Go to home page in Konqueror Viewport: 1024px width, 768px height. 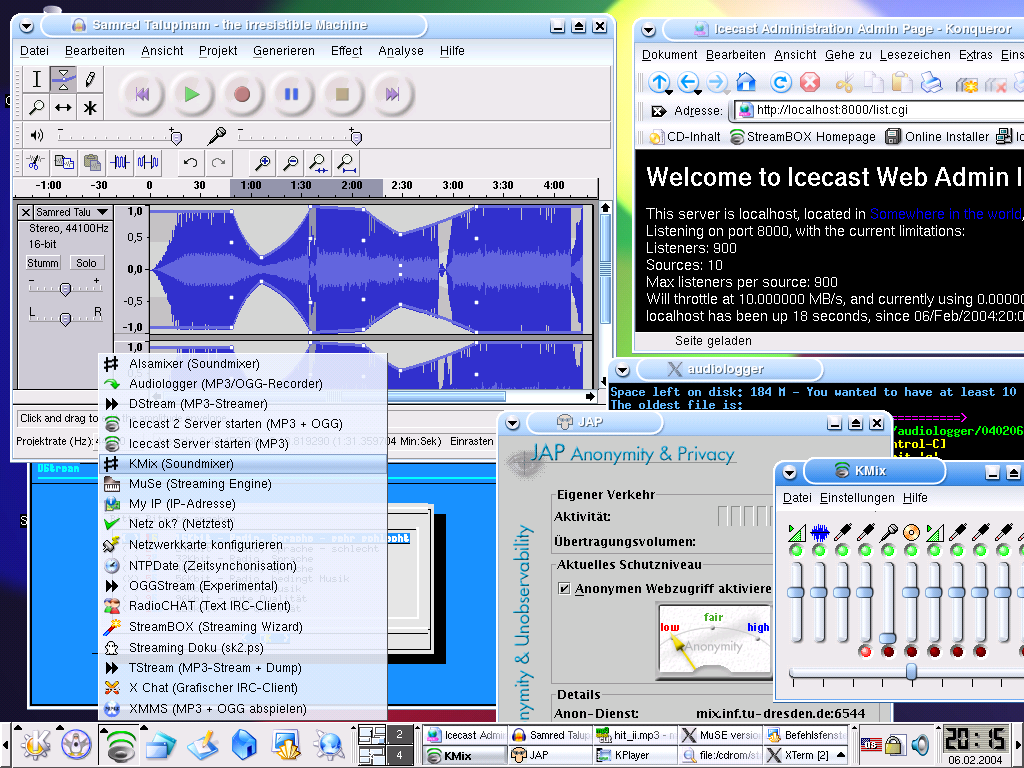tap(746, 82)
